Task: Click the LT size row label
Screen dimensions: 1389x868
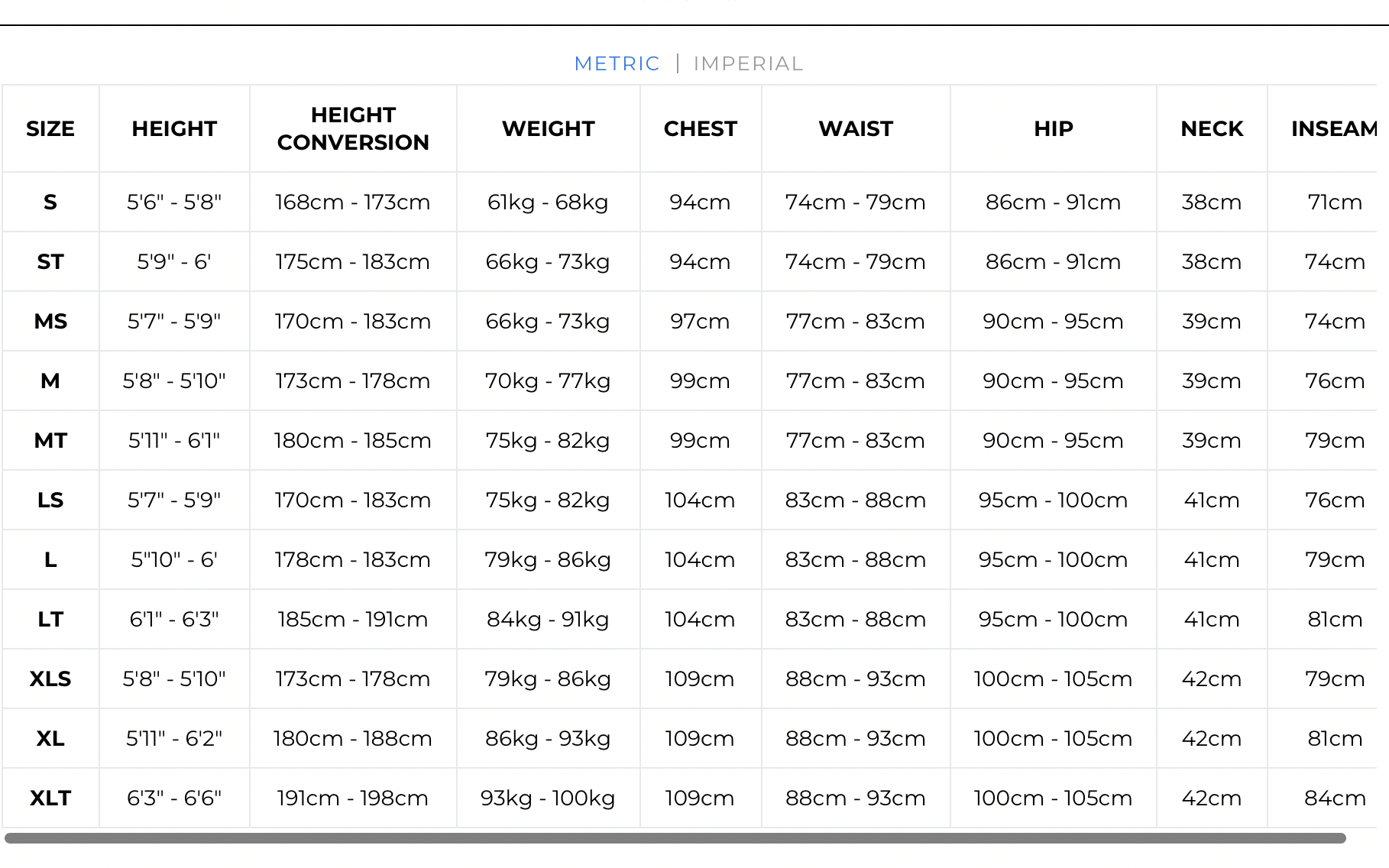Action: click(50, 620)
